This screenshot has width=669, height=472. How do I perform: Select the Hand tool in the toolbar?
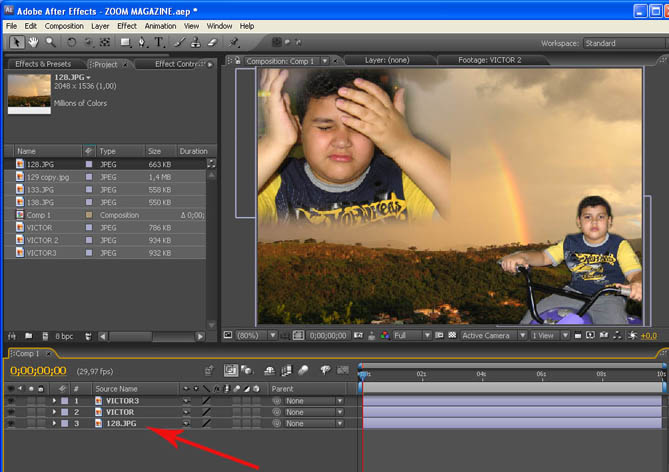click(34, 43)
